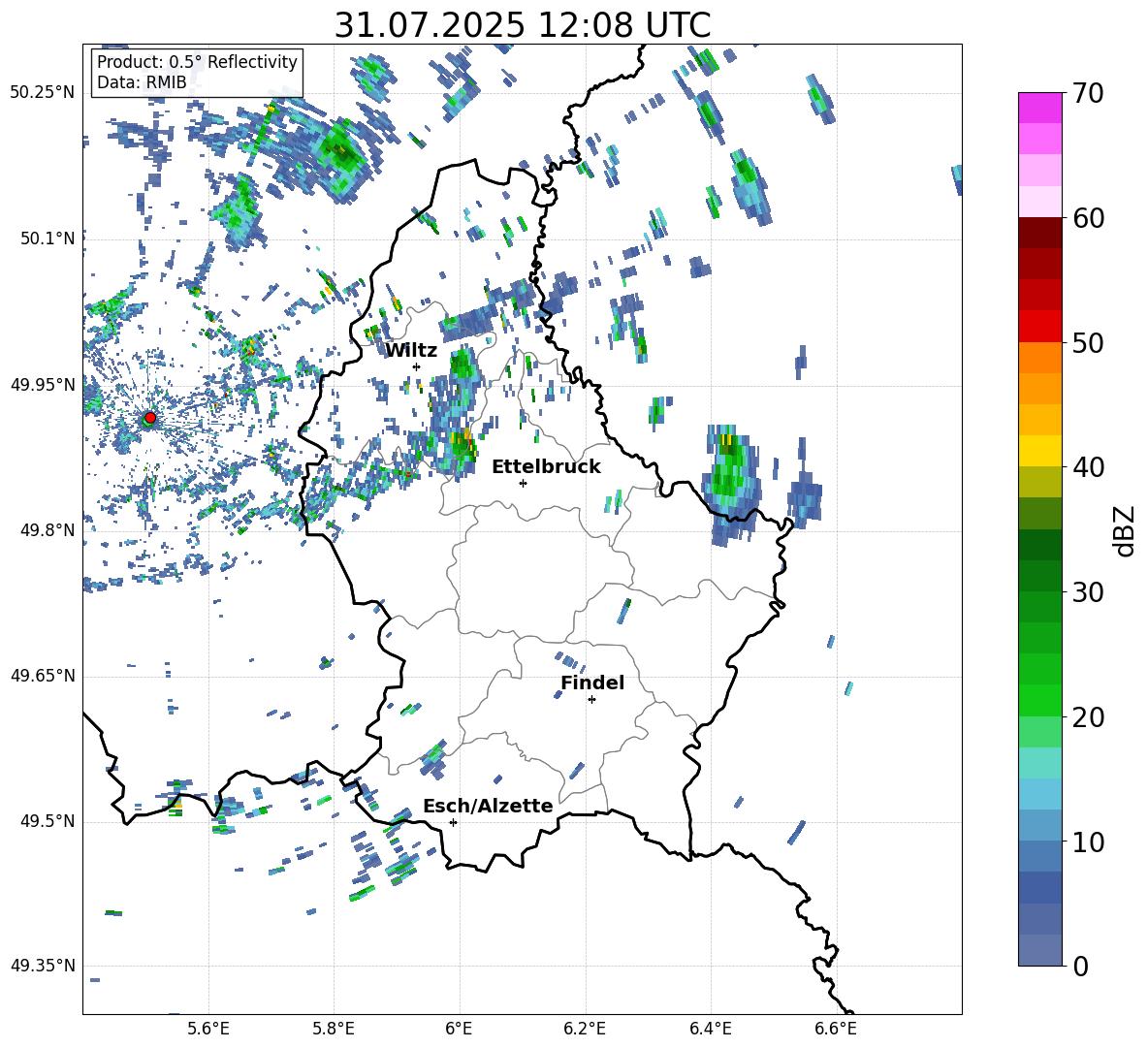Pick the dark maroon swatch below 60

(x=1039, y=234)
